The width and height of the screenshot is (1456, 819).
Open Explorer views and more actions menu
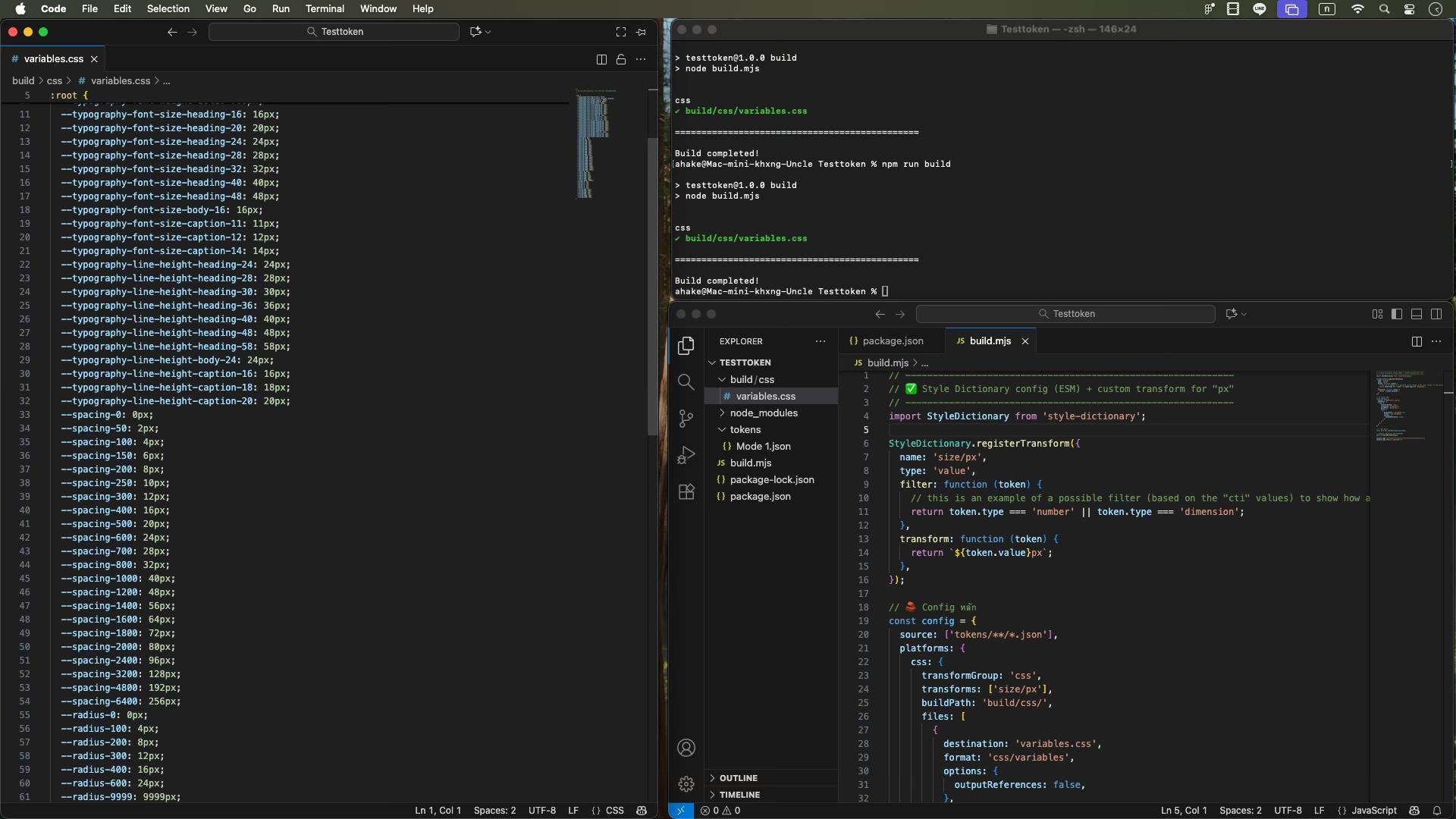[x=821, y=341]
